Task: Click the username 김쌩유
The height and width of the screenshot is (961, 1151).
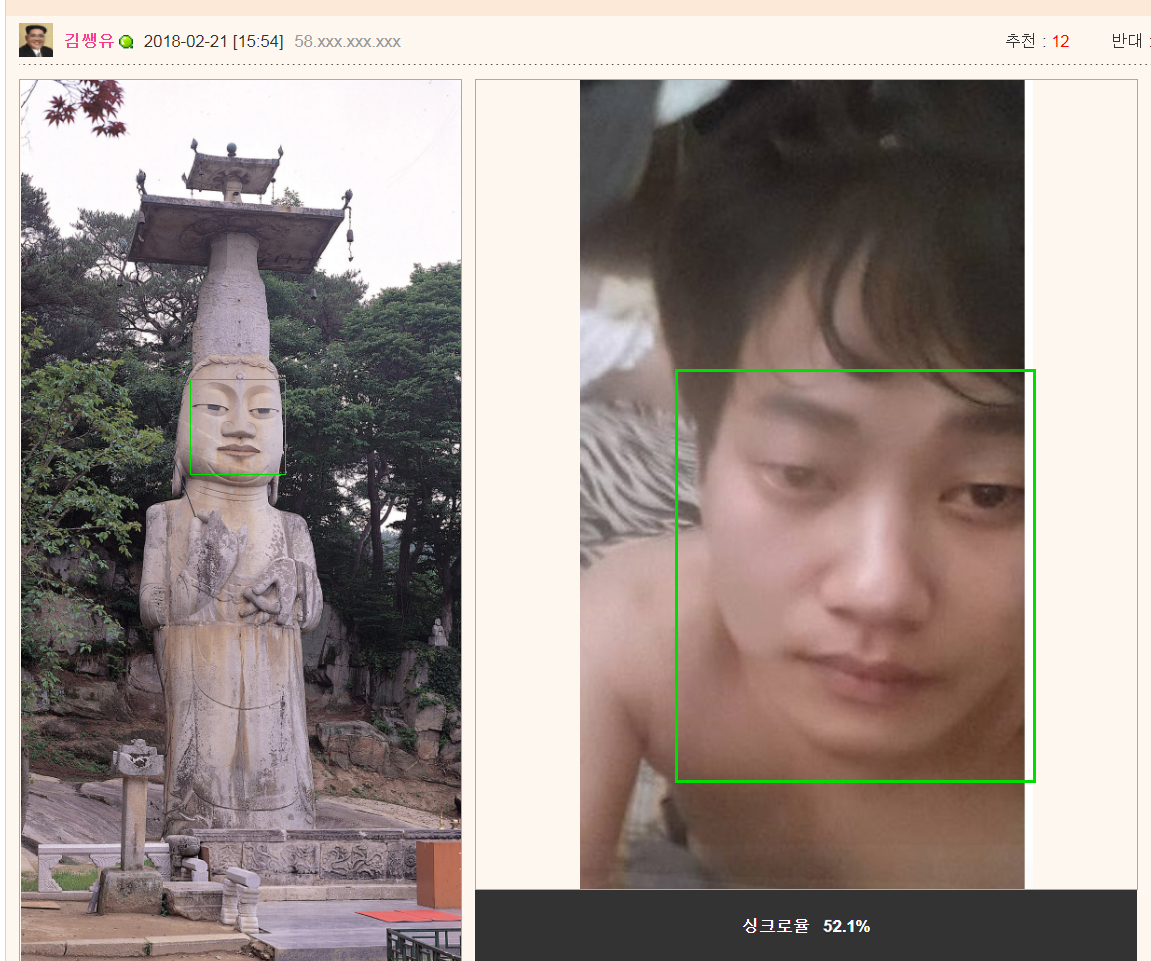Action: click(x=90, y=41)
